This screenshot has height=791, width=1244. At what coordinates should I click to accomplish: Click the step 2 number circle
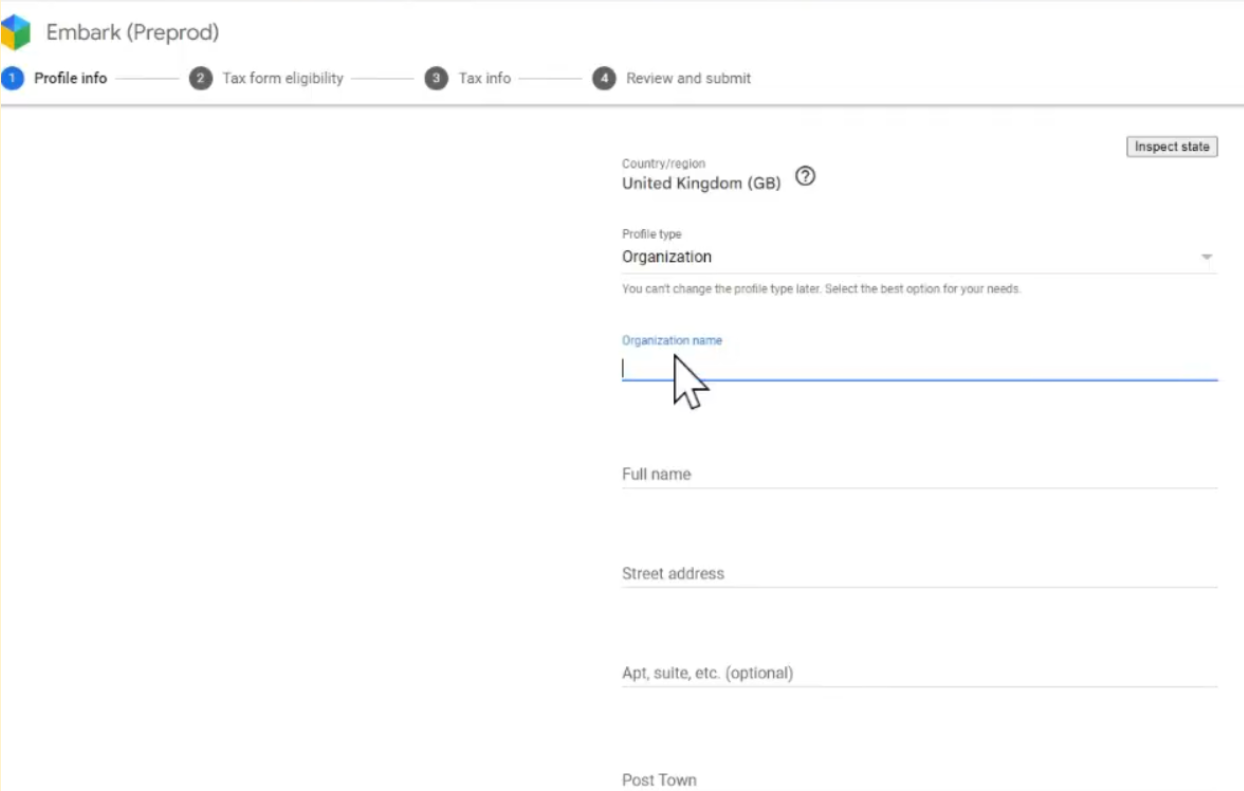pos(201,78)
